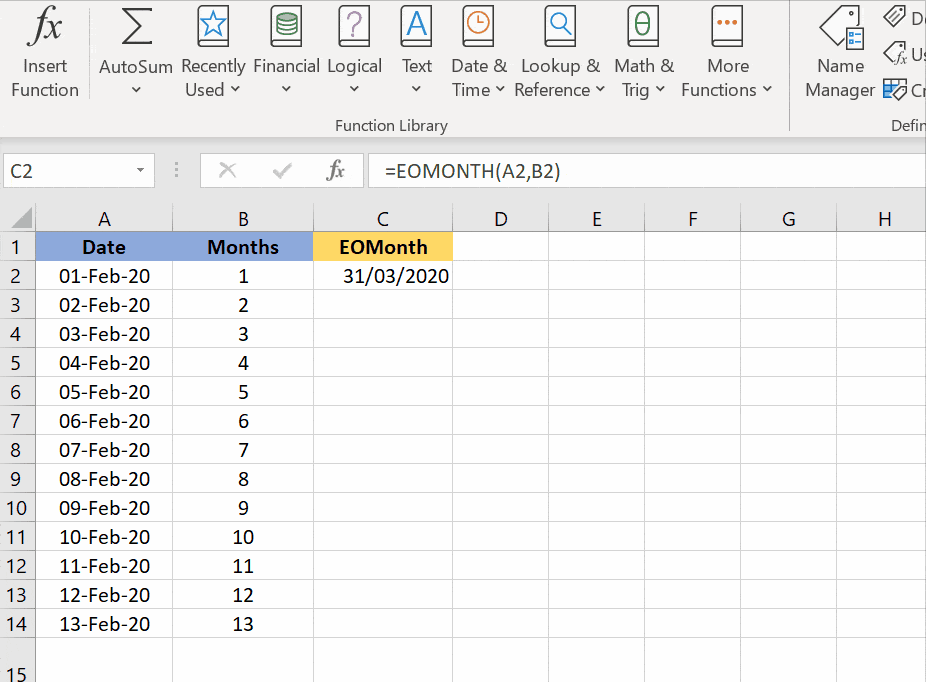This screenshot has width=926, height=682.
Task: Cancel the formula entry with X button
Action: click(x=228, y=171)
